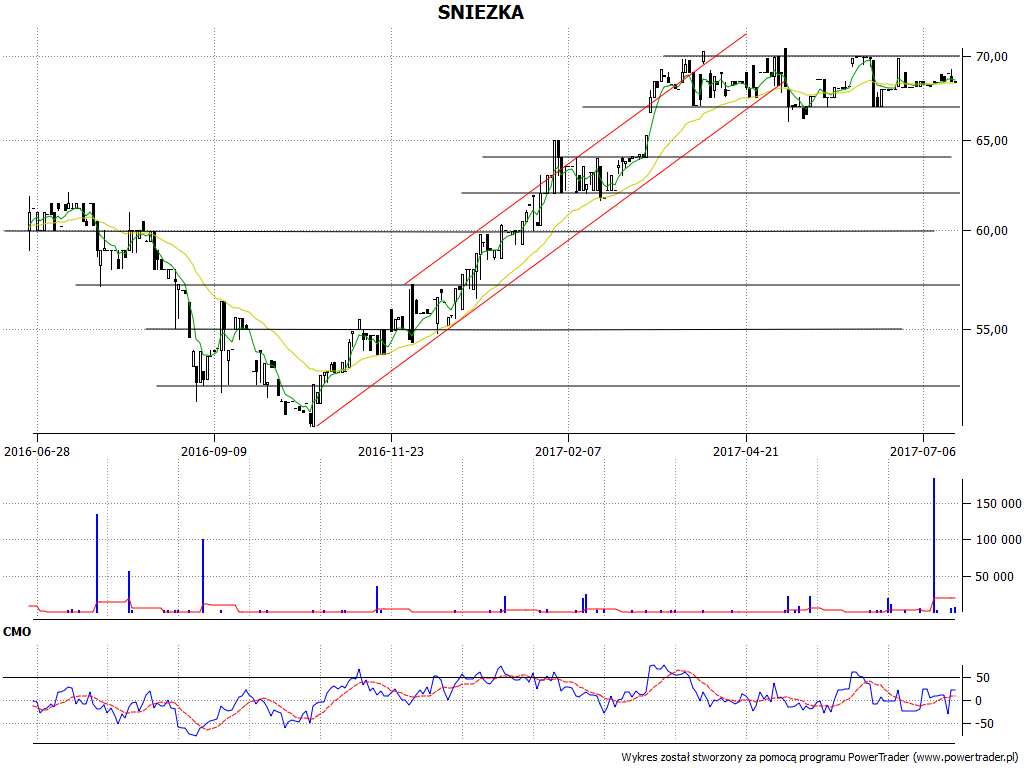Image resolution: width=1024 pixels, height=768 pixels.
Task: Click the 2016-06-28 date label
Action: coord(37,451)
